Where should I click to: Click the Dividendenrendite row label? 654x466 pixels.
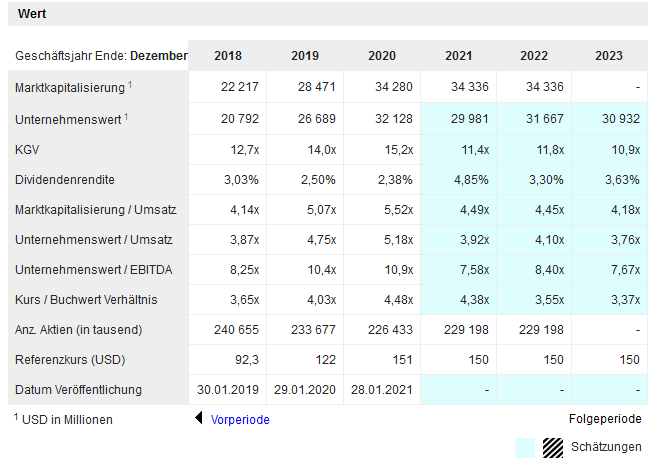64,180
